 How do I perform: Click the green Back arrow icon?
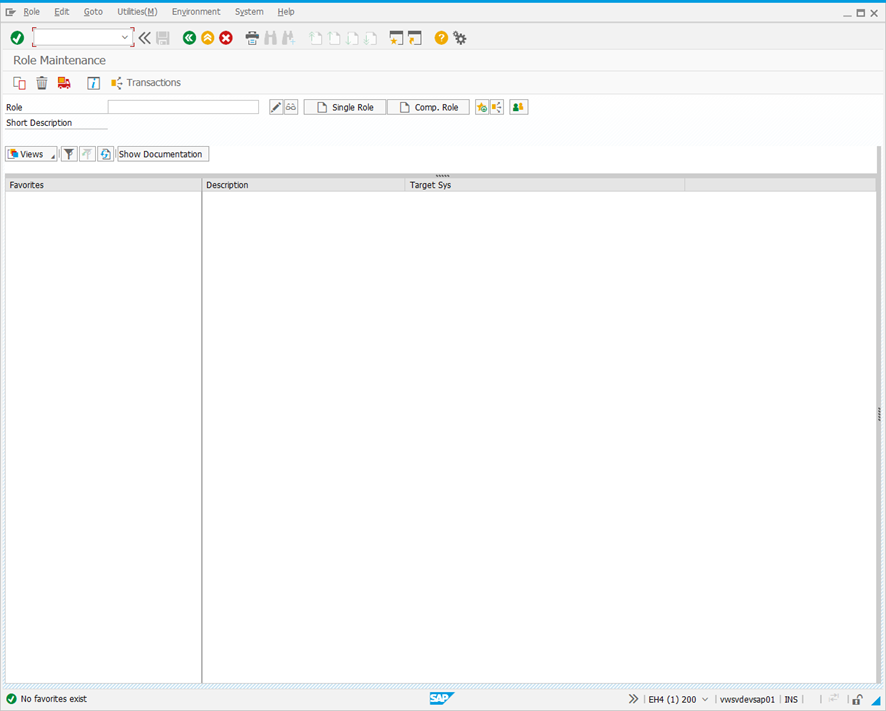click(189, 38)
